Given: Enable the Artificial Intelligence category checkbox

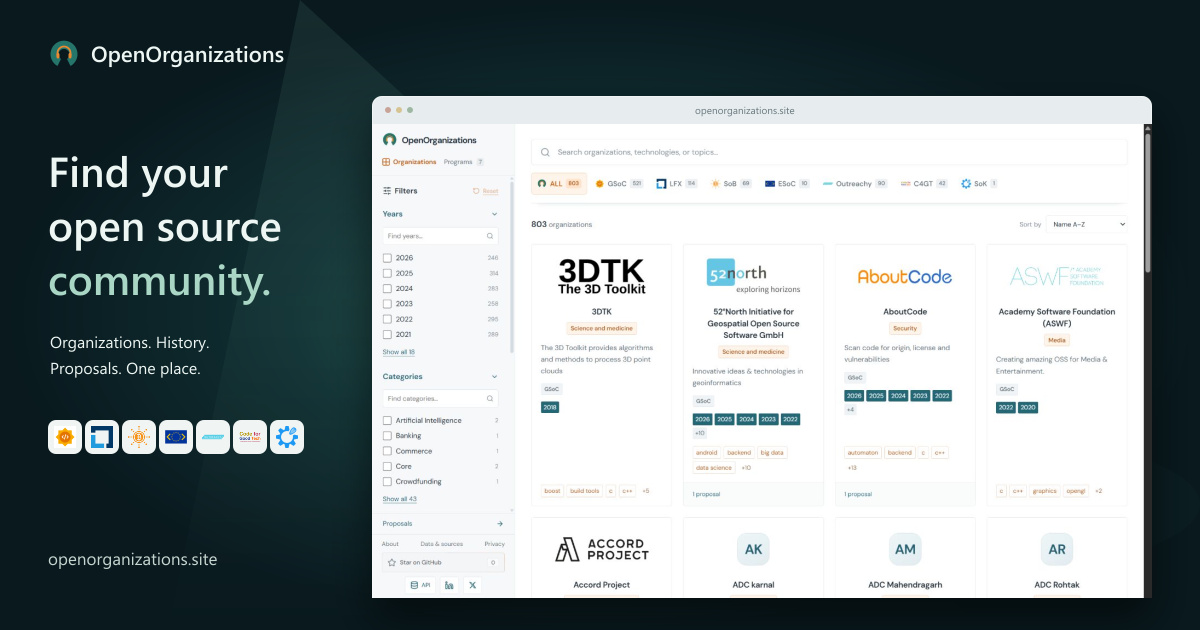Looking at the screenshot, I should (387, 421).
